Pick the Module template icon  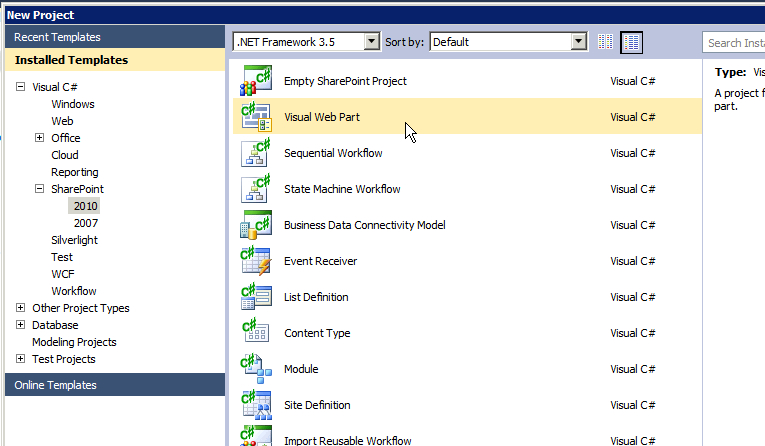256,369
